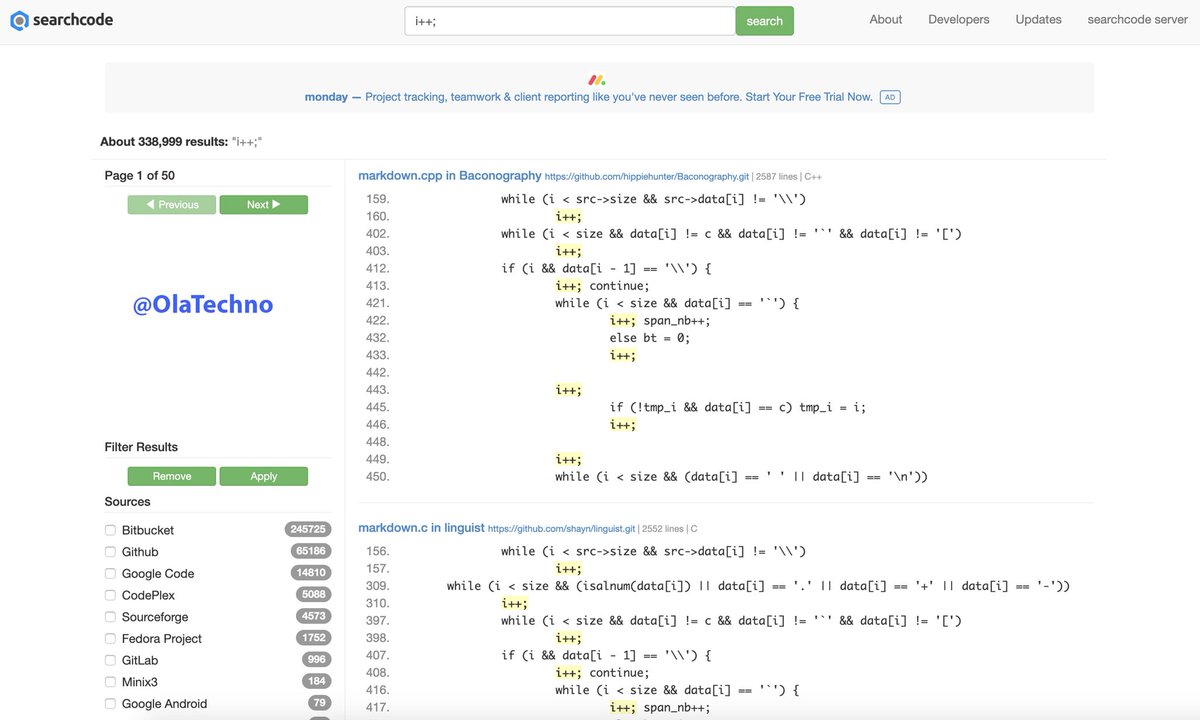Check the CodePlex source filter
This screenshot has height=720, width=1200.
(111, 595)
